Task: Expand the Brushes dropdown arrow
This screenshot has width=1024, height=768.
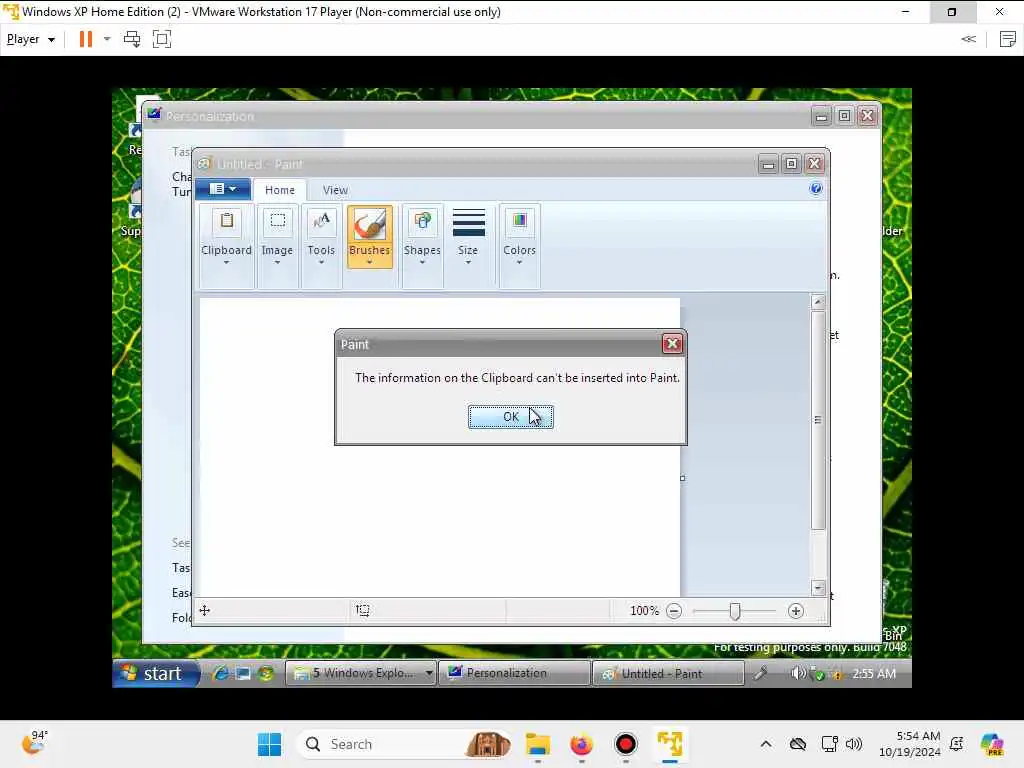Action: 370,263
